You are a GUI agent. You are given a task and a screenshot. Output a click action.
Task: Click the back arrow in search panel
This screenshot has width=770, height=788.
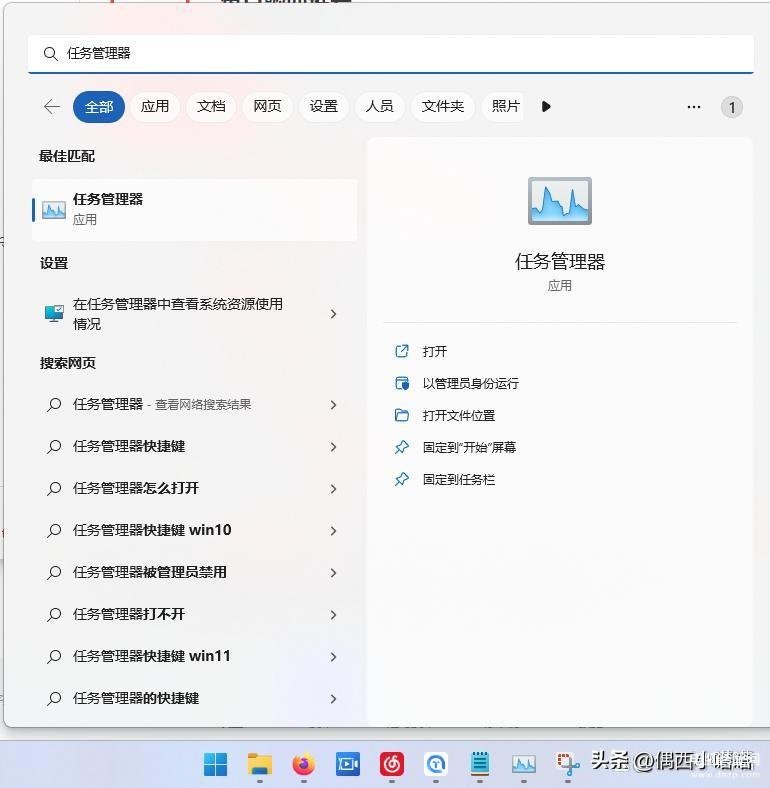tap(52, 107)
